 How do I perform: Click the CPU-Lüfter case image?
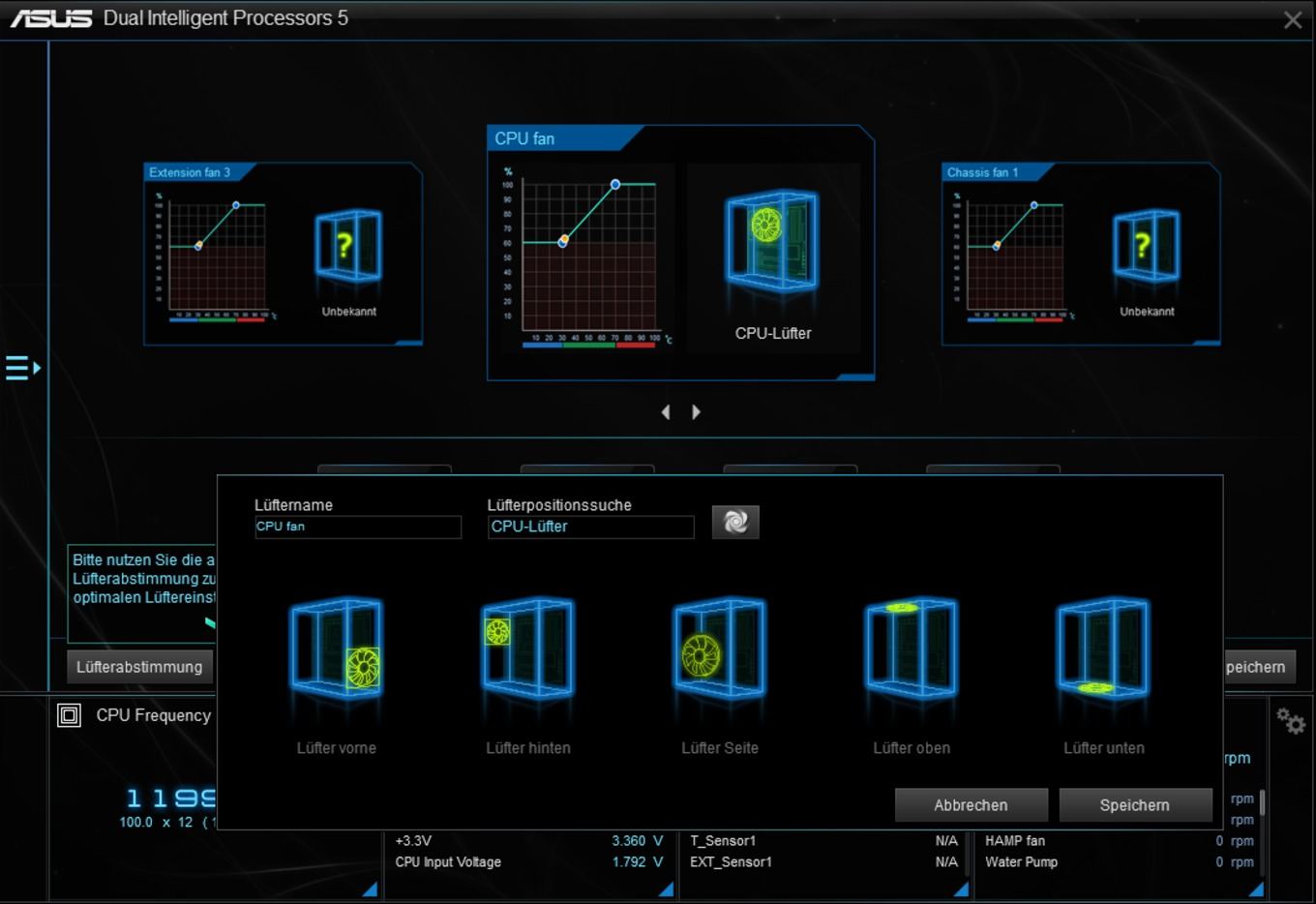pos(772,241)
